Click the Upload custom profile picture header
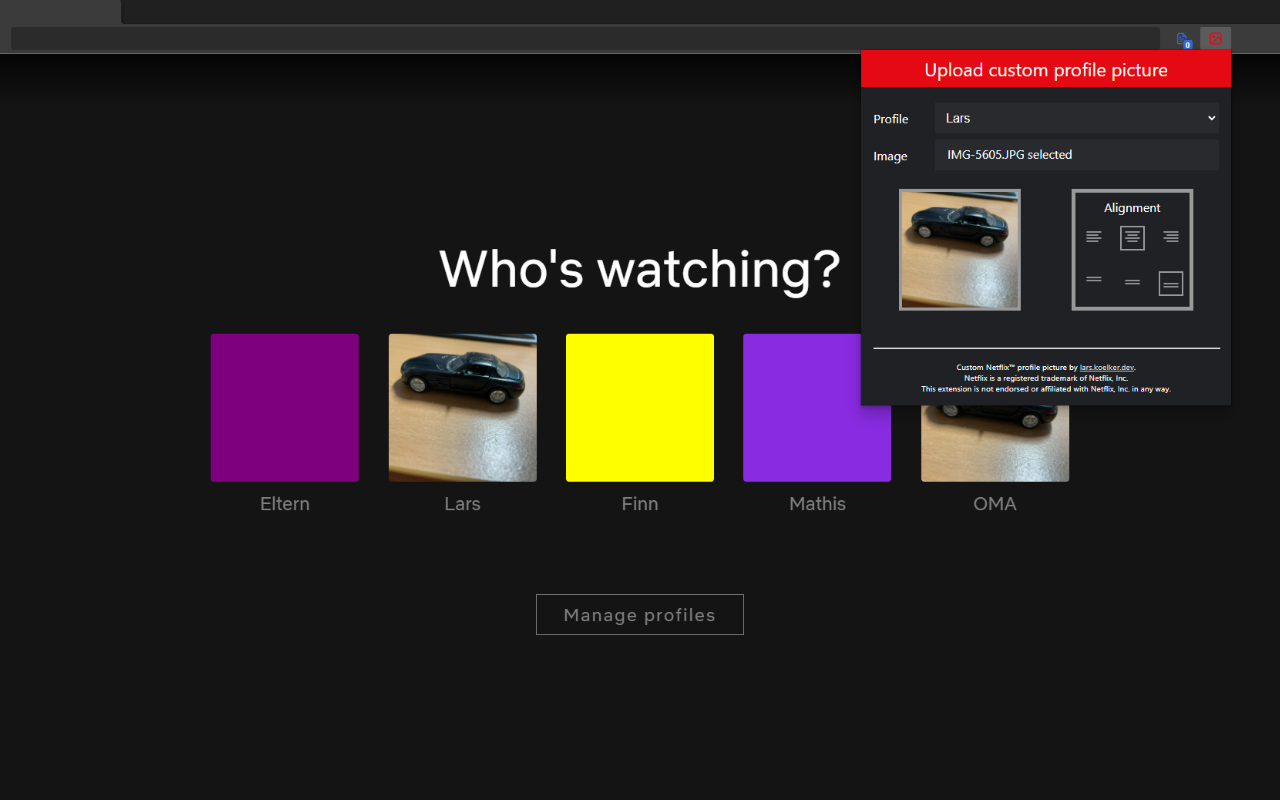Screen dimensions: 1280x800 [x=1046, y=70]
